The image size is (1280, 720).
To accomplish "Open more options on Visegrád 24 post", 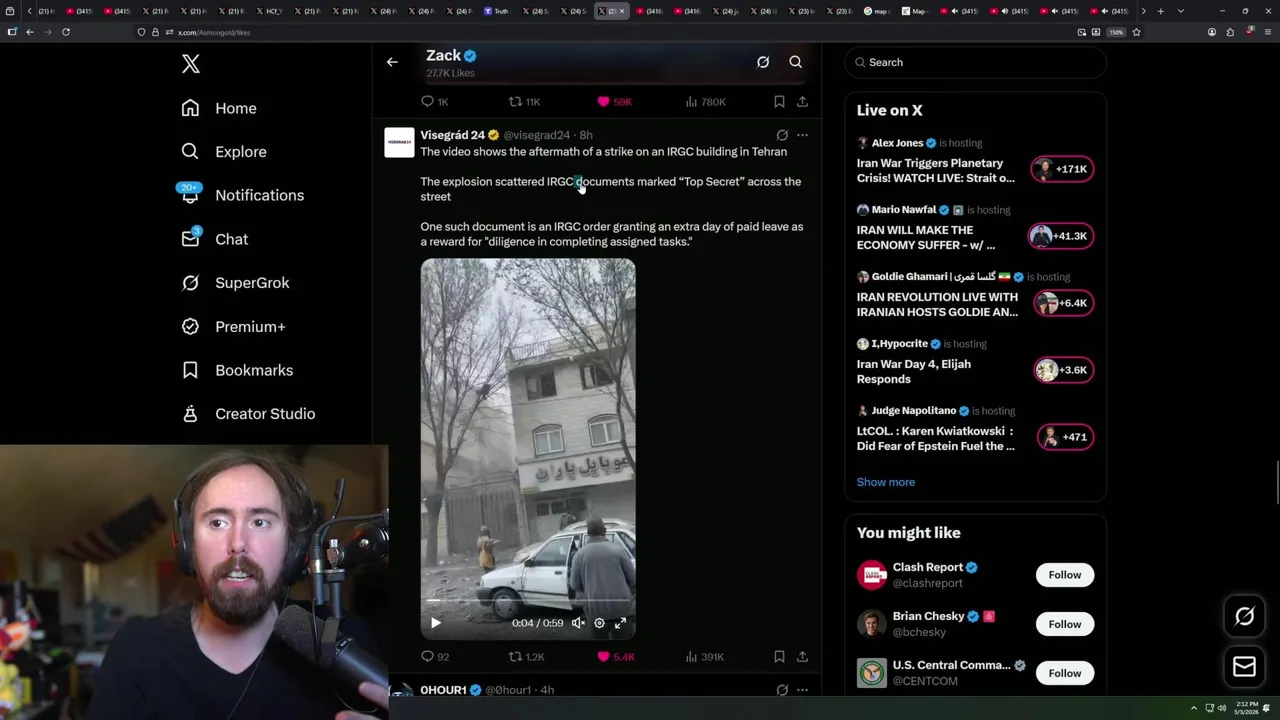I will pyautogui.click(x=802, y=135).
